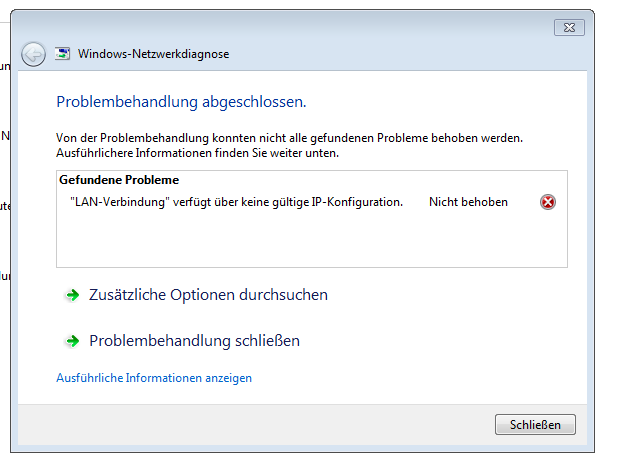The height and width of the screenshot is (467, 631).
Task: Click the Windows-Netzwerkdiagnose title text
Action: (x=153, y=54)
